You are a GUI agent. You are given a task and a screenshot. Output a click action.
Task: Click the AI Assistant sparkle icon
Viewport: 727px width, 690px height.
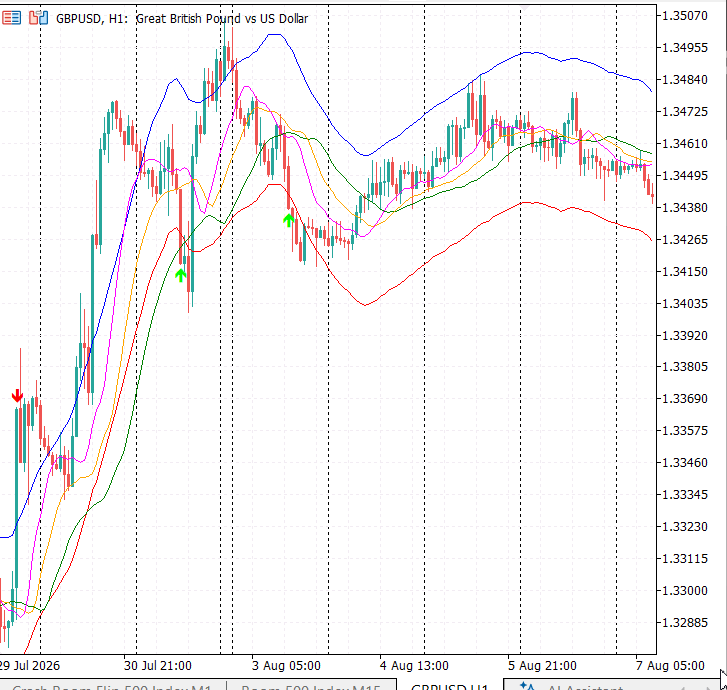[527, 686]
